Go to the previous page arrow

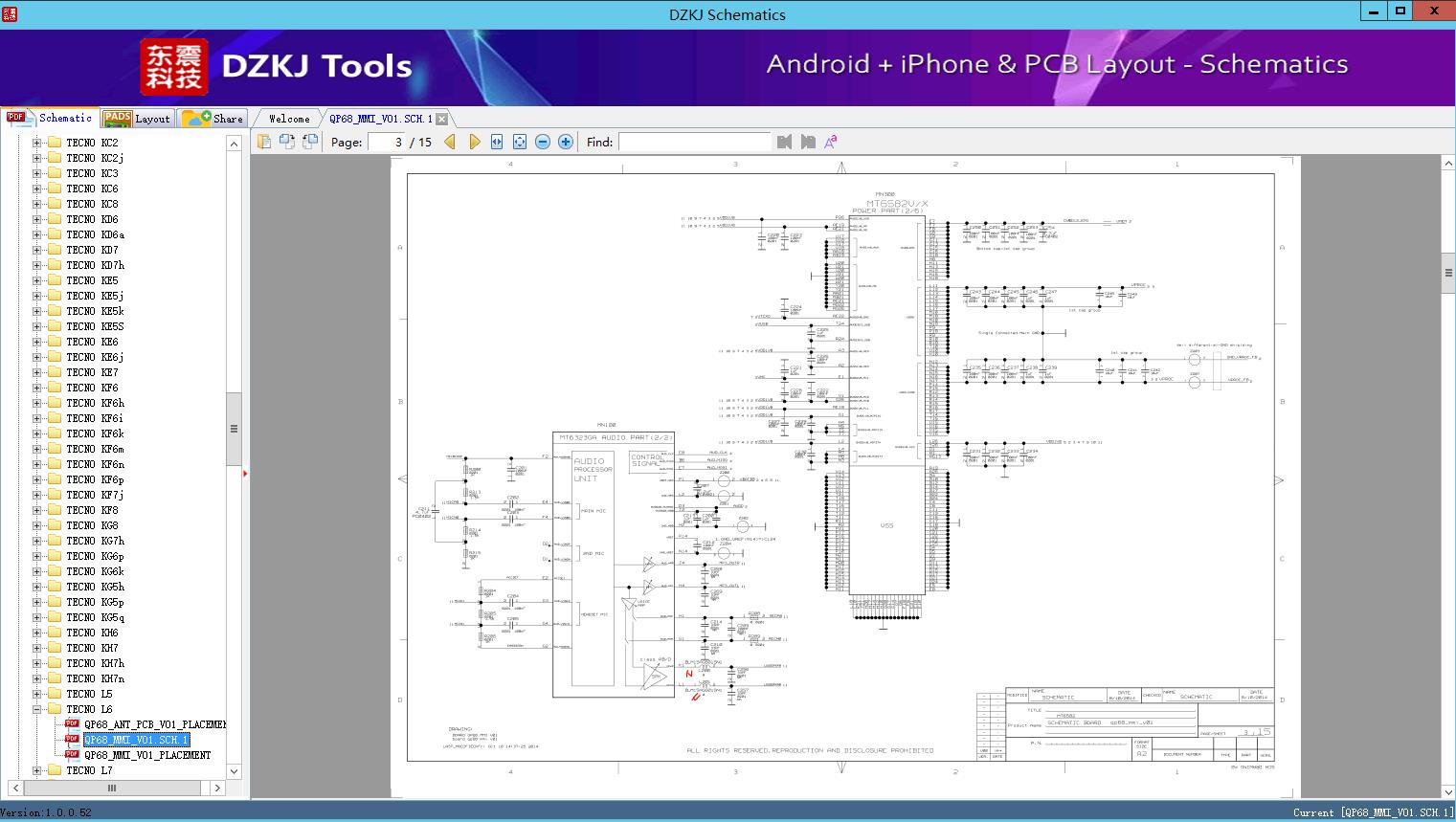tap(450, 142)
